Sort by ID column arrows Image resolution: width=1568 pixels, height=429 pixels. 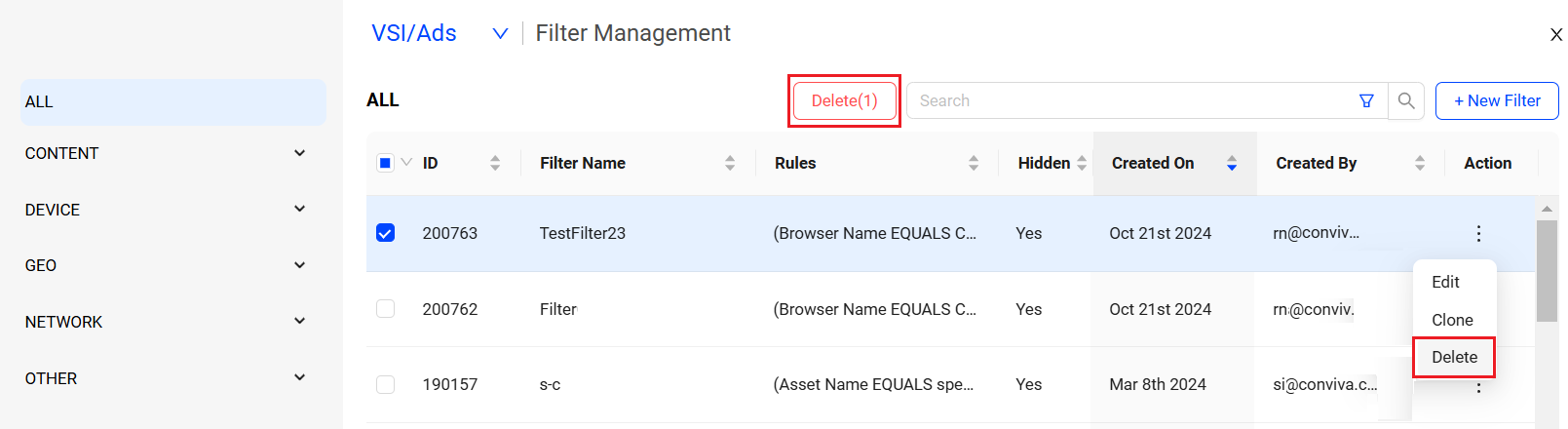[x=495, y=163]
